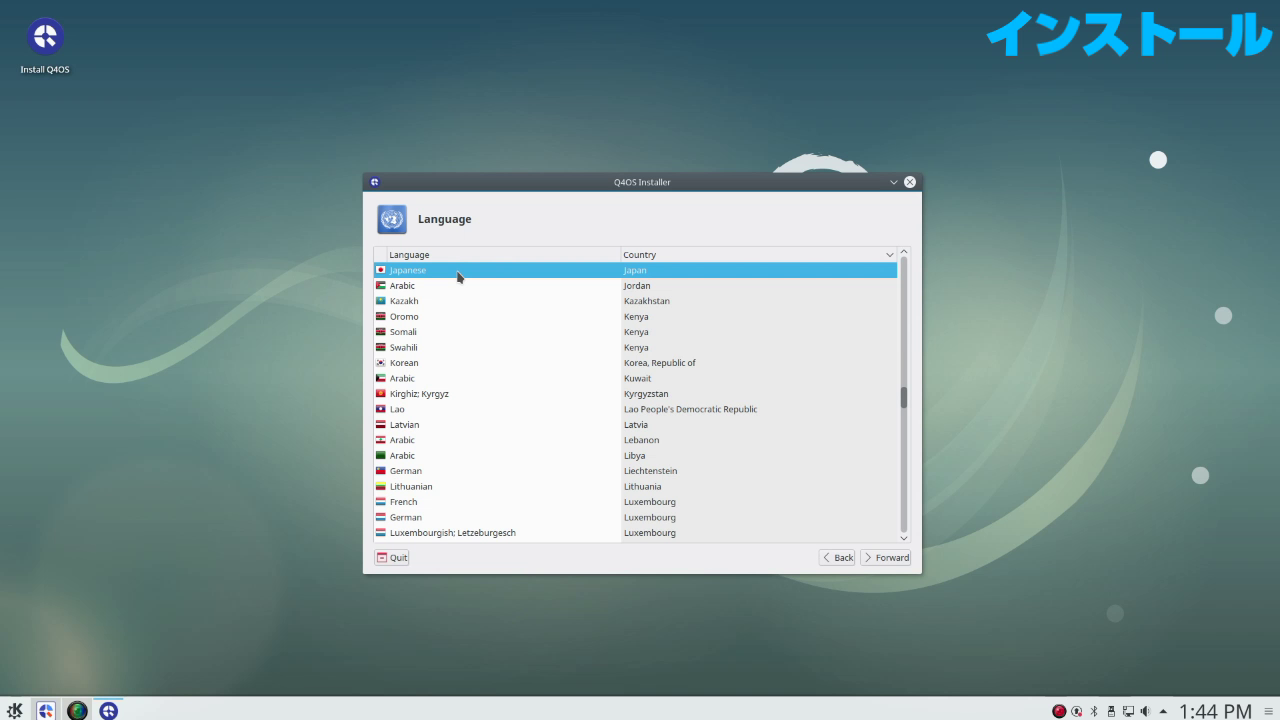Select Arabic for Jordan
This screenshot has width=1280, height=720.
(636, 286)
